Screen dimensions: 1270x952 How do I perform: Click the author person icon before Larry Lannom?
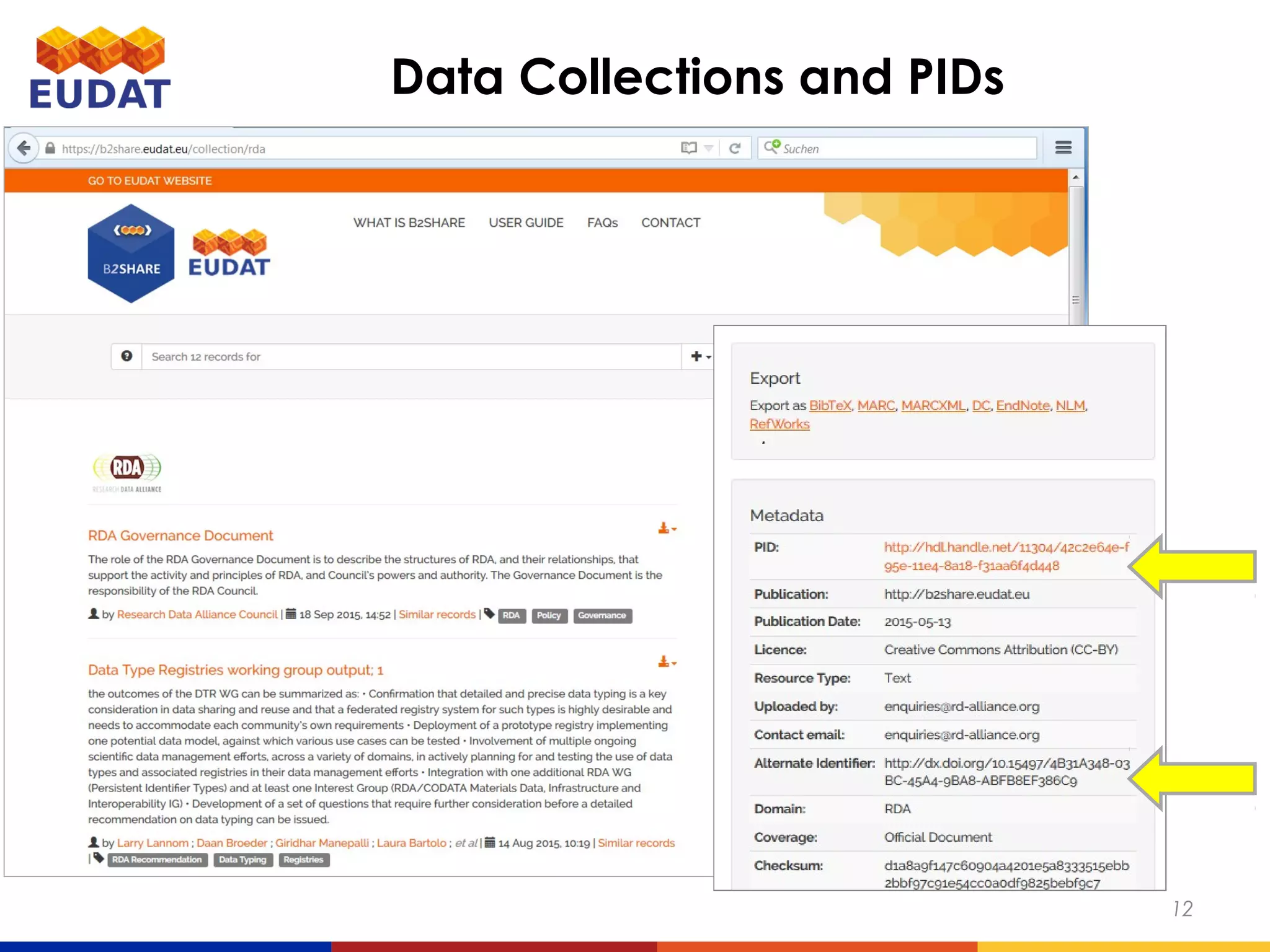[x=94, y=842]
